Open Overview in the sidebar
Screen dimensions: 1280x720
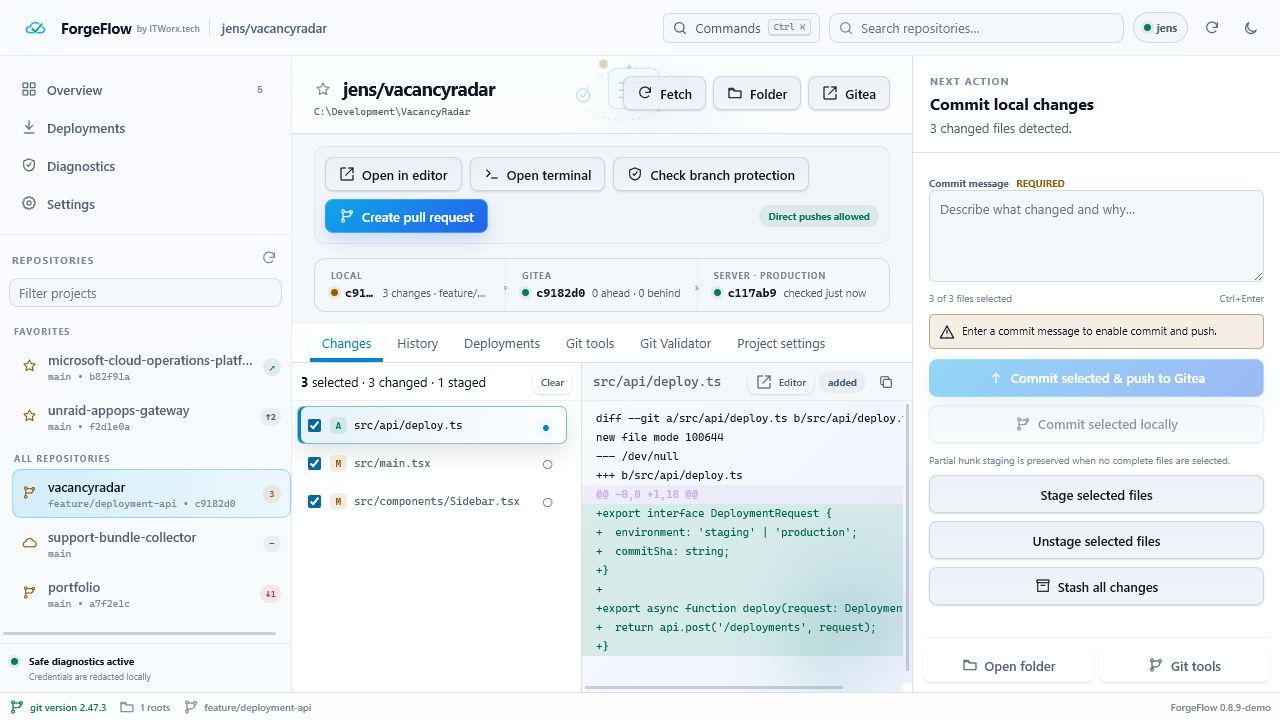coord(145,90)
